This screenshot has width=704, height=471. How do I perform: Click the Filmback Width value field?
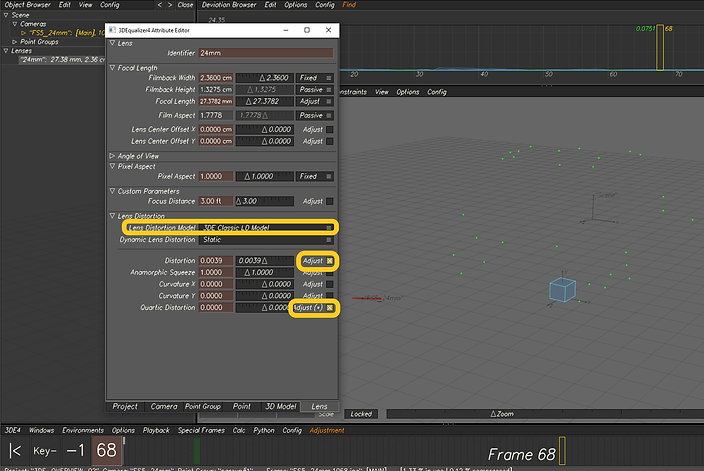pos(216,78)
